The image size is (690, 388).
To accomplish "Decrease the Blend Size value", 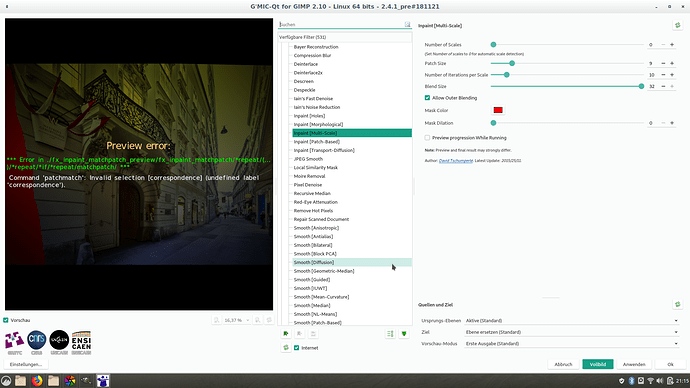I will 663,86.
